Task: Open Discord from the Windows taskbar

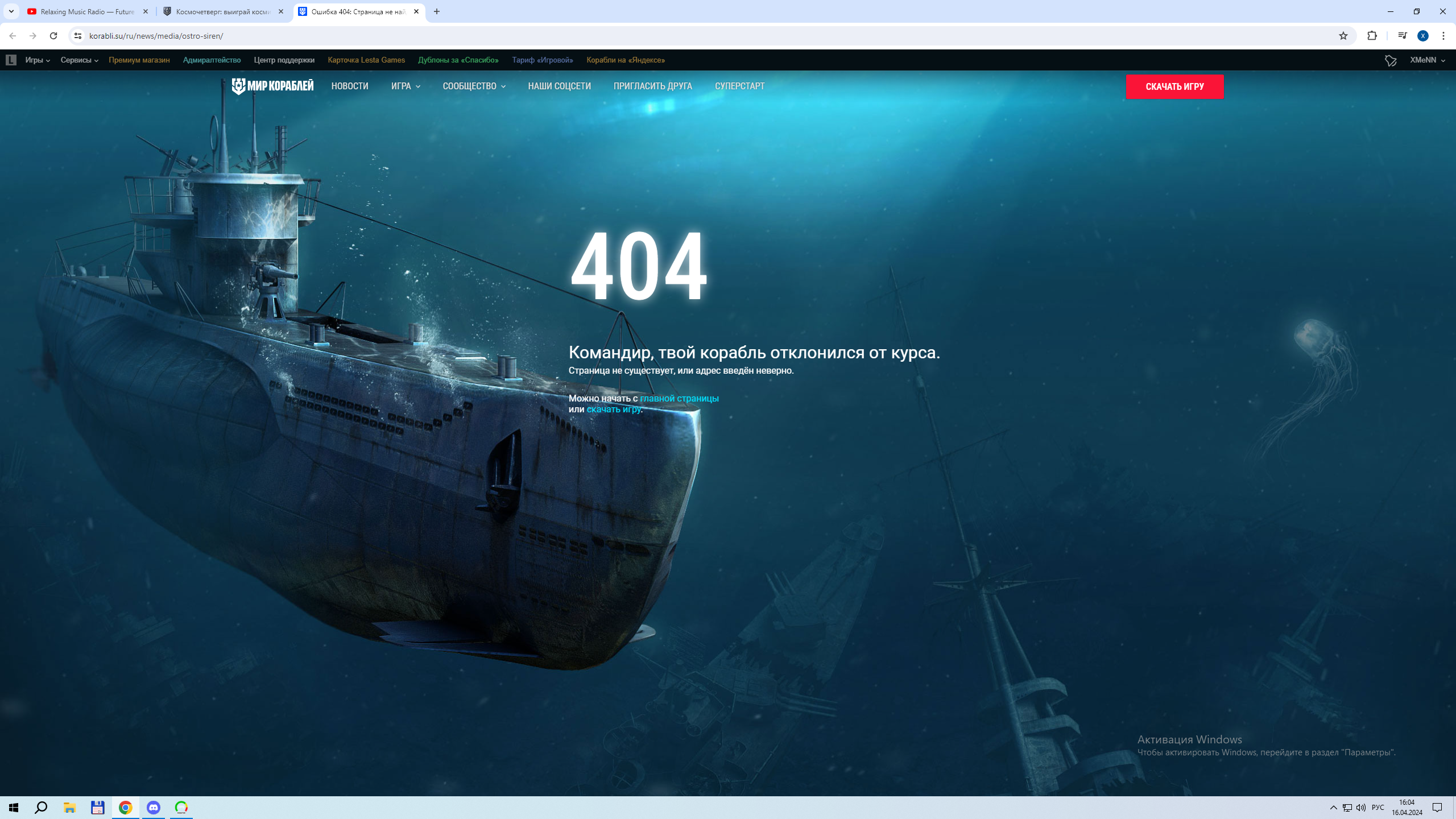Action: 154,807
